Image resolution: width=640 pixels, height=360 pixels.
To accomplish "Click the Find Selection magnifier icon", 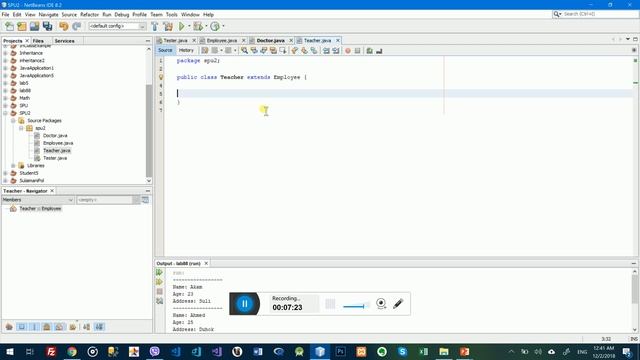I will [x=244, y=51].
